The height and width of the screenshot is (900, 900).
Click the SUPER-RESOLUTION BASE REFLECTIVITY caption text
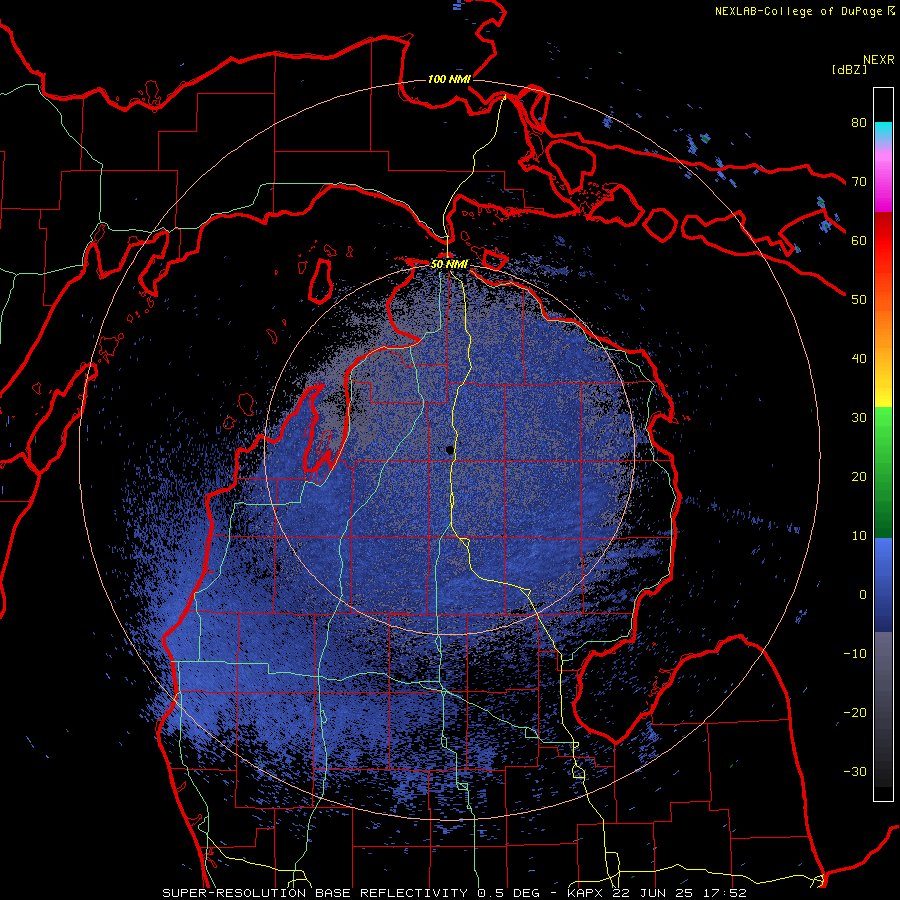click(x=315, y=893)
